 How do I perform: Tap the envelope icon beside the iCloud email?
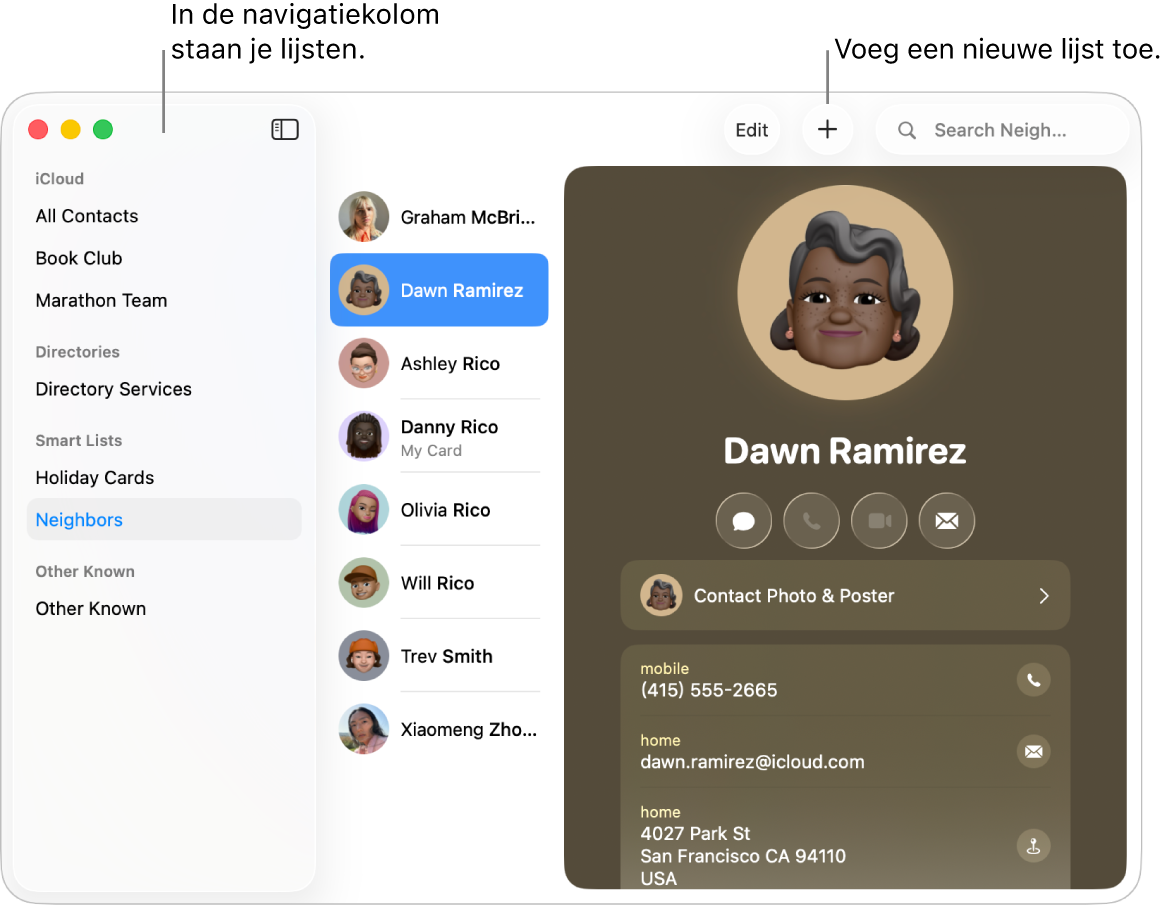1033,751
